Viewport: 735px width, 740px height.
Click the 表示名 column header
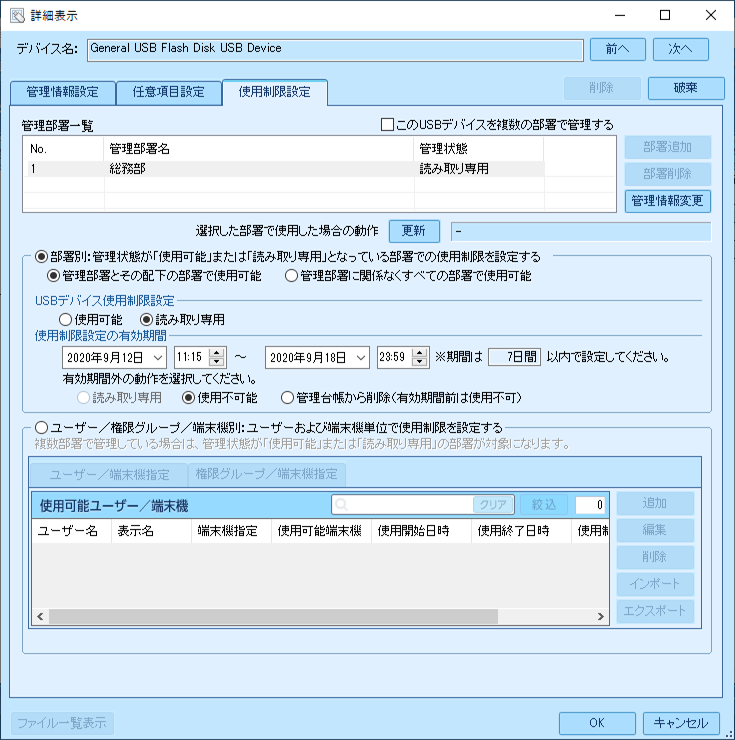(152, 531)
